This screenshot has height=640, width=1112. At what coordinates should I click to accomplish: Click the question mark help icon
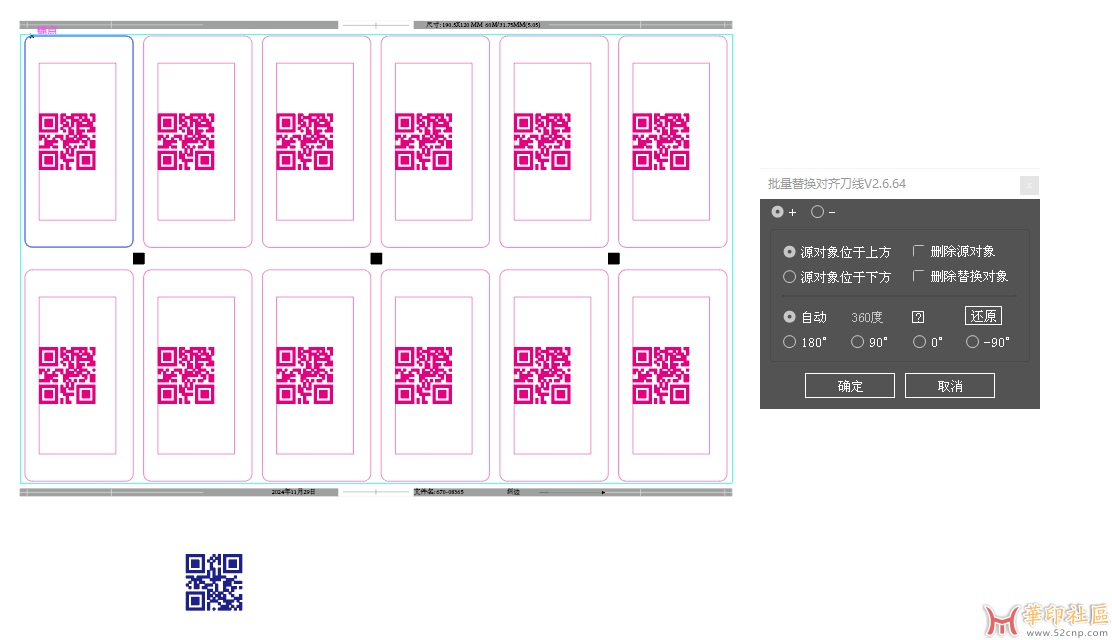[918, 317]
